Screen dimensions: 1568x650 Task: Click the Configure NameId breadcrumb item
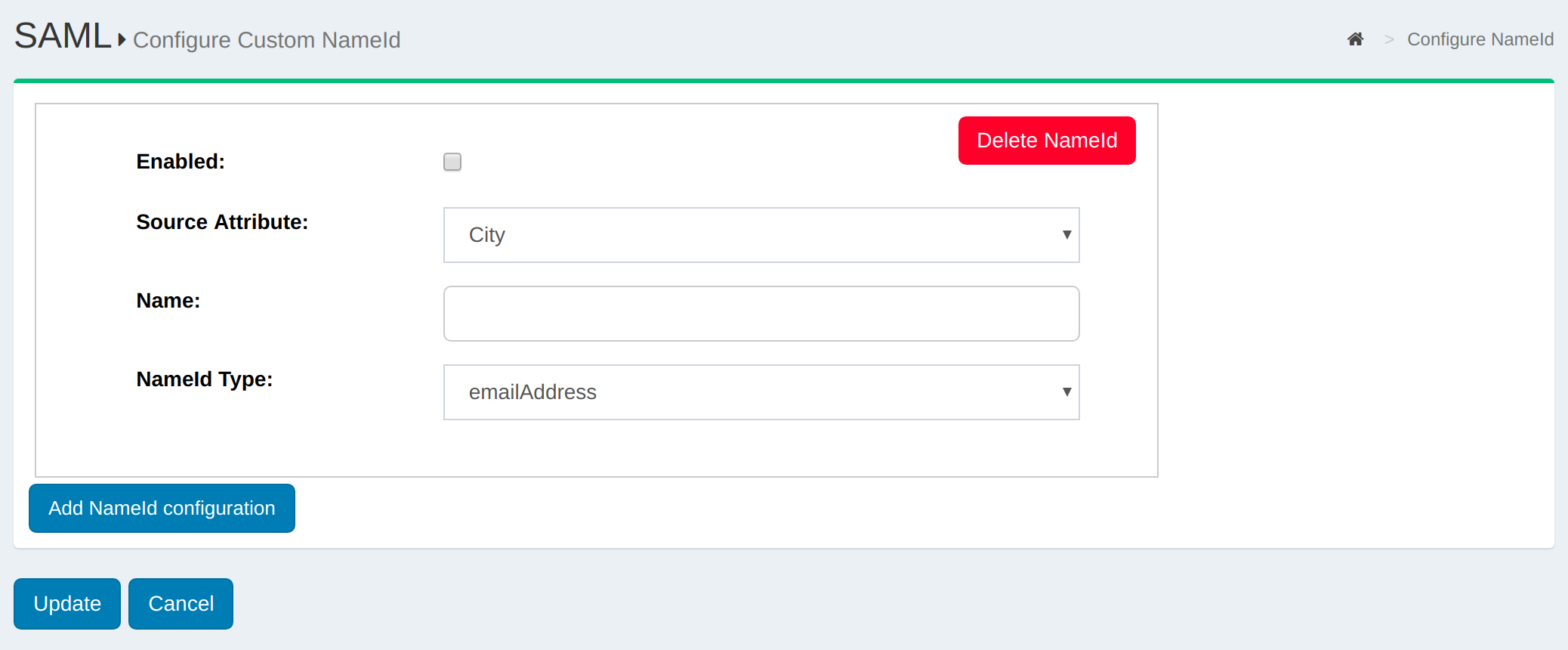tap(1480, 39)
